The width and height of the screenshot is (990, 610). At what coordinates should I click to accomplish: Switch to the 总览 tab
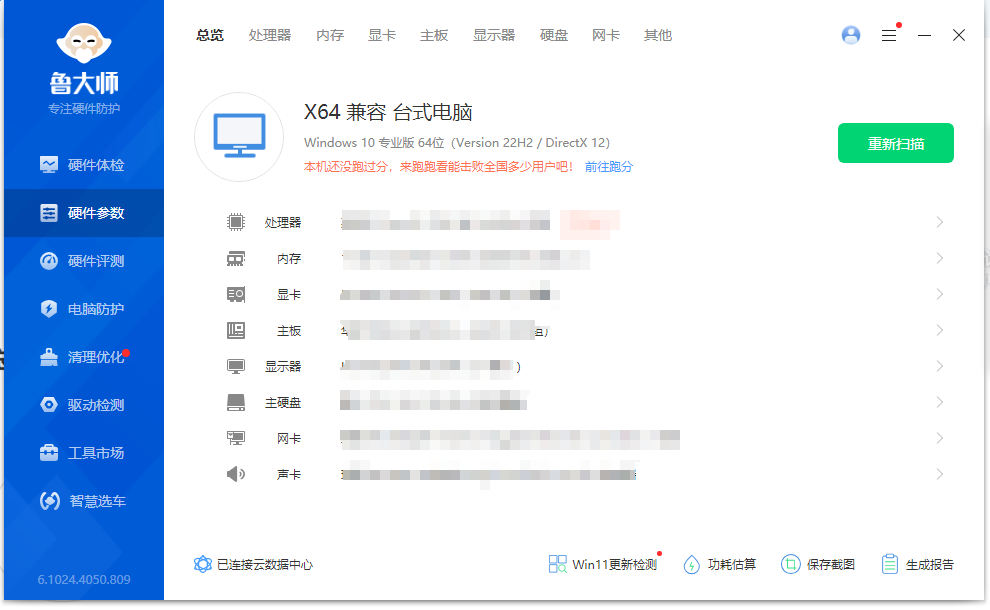point(210,35)
